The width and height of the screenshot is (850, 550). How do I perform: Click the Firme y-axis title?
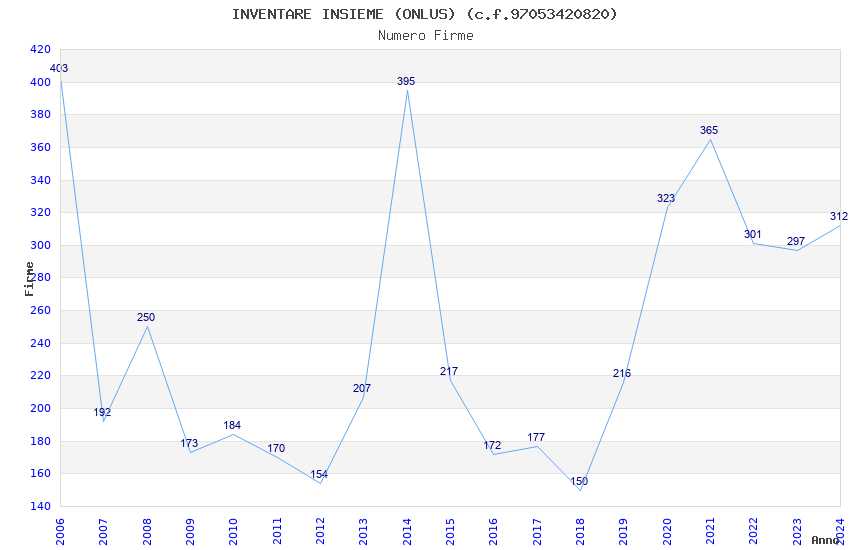29,279
